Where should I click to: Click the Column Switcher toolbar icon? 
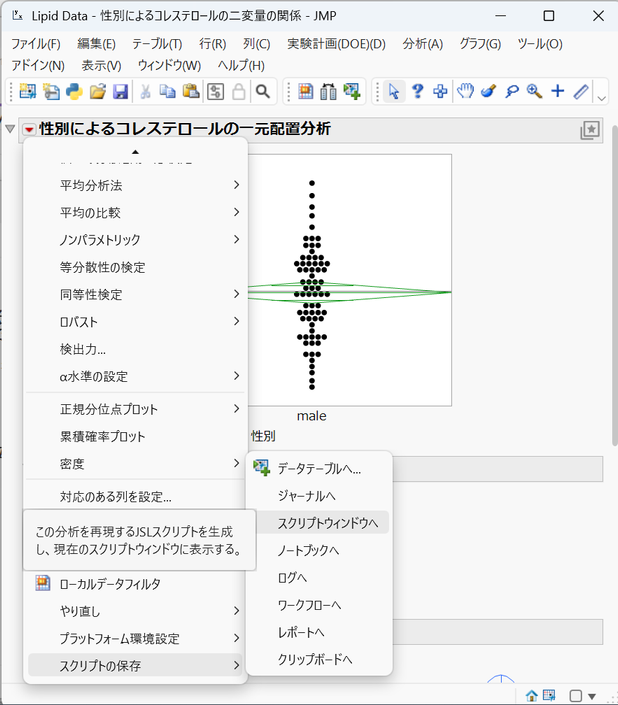(x=329, y=92)
